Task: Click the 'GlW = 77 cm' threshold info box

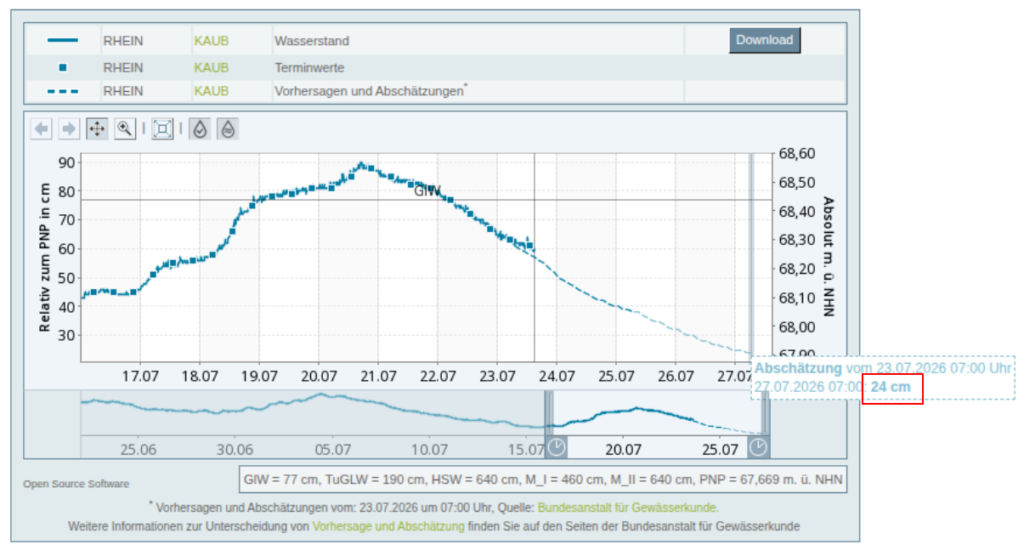Action: 543,480
